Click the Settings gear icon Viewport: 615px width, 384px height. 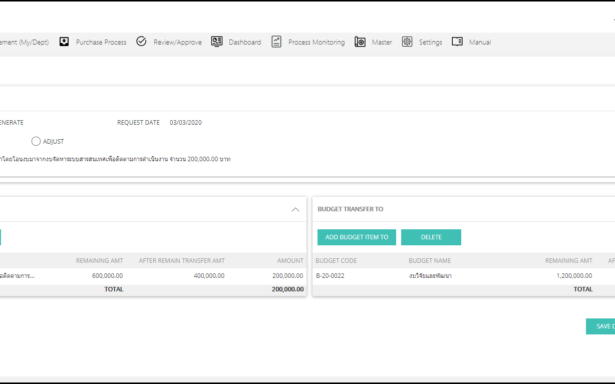tap(407, 42)
